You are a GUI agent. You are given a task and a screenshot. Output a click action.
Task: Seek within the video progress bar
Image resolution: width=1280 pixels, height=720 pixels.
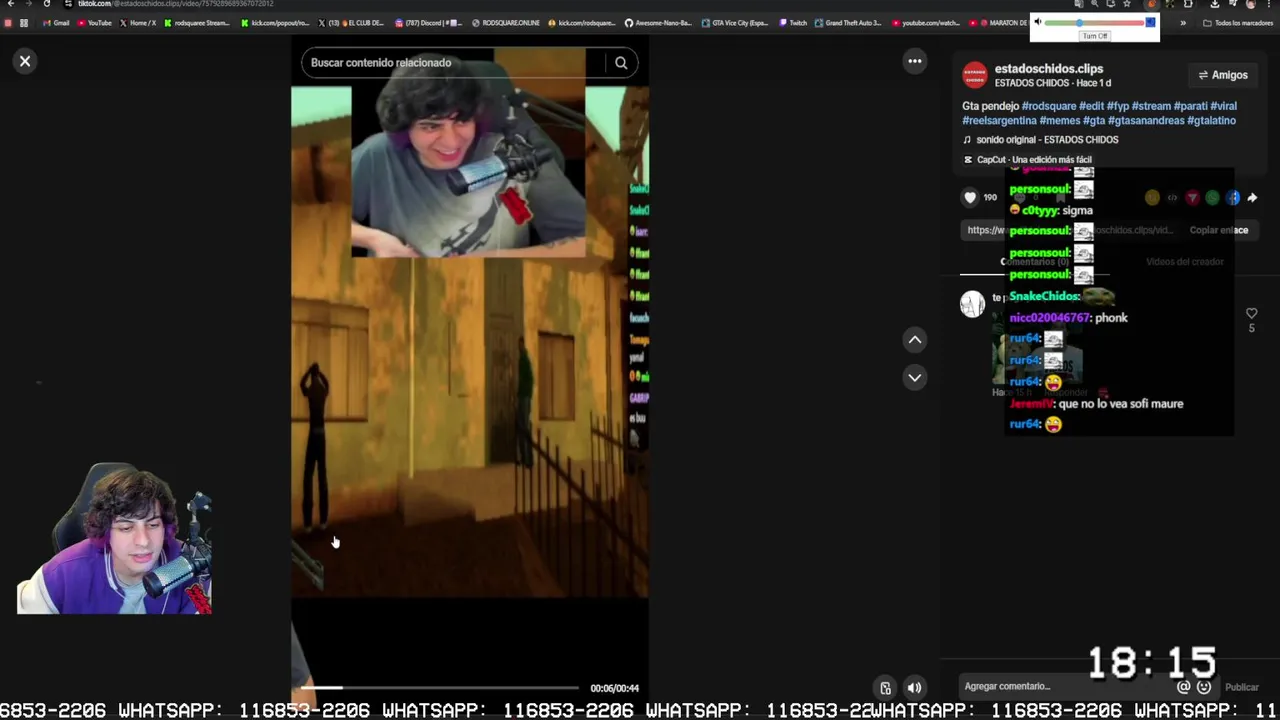[x=440, y=688]
